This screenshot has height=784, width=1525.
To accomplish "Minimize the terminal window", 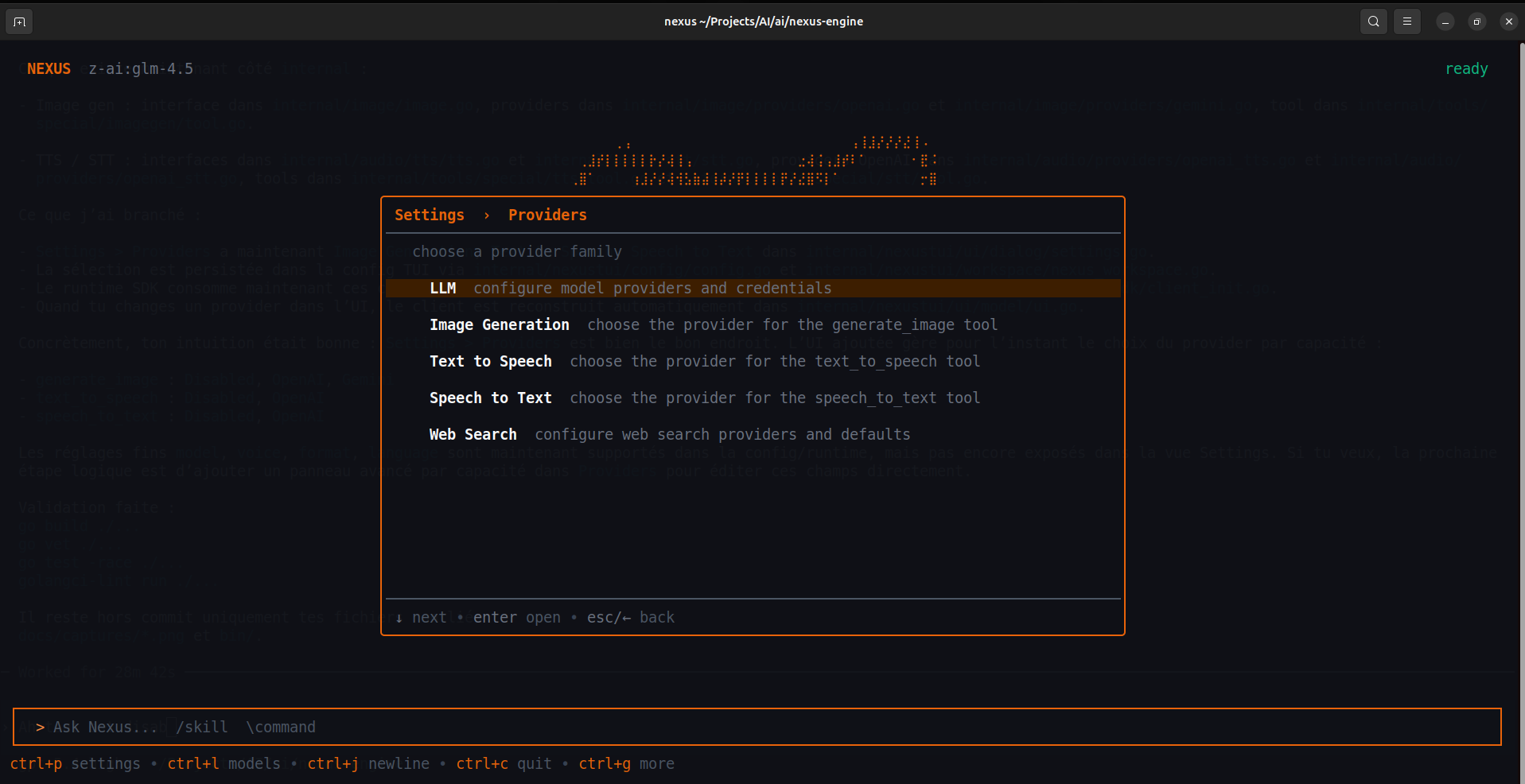I will (1445, 21).
